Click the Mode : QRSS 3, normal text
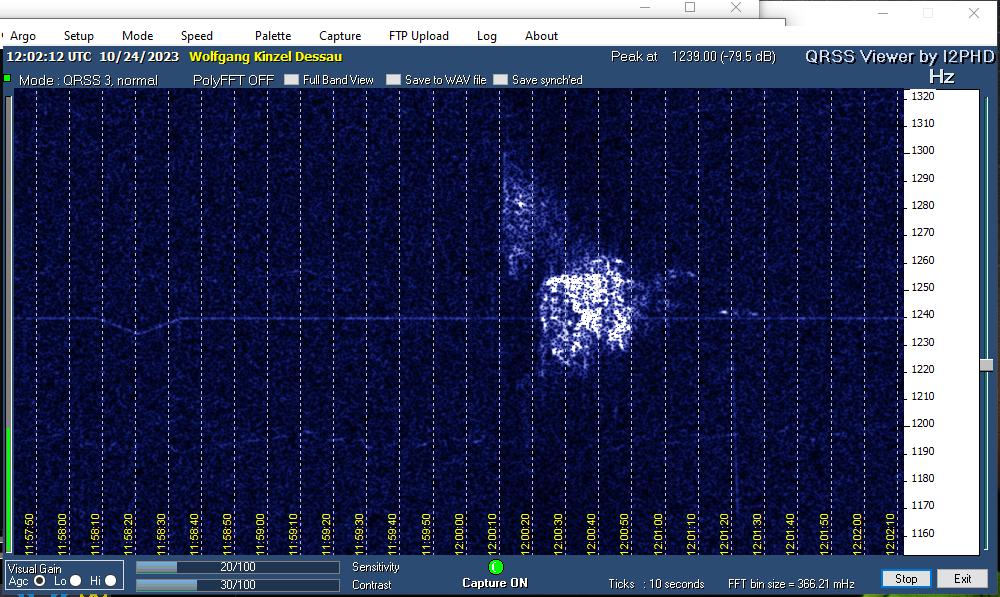This screenshot has width=1000, height=597. pos(88,80)
